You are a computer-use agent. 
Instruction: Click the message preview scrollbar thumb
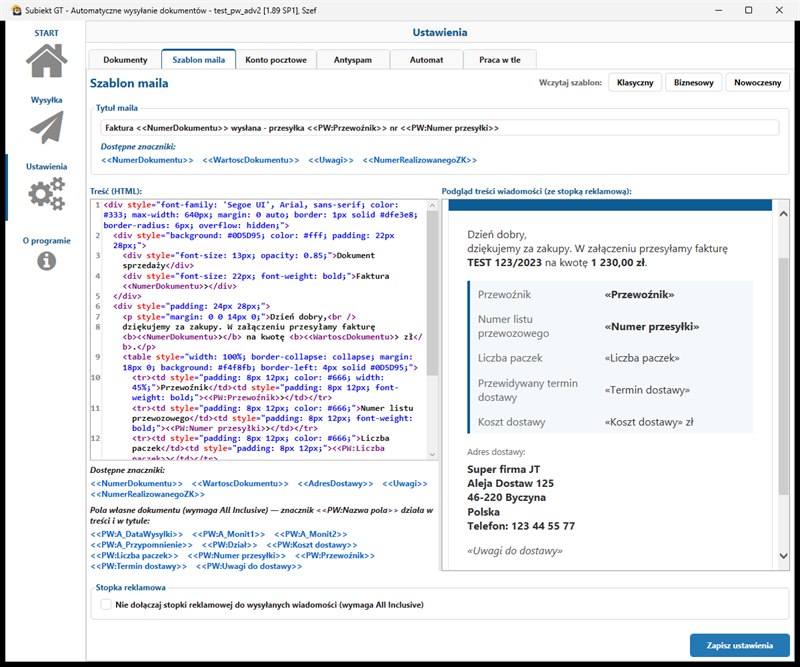[x=784, y=376]
